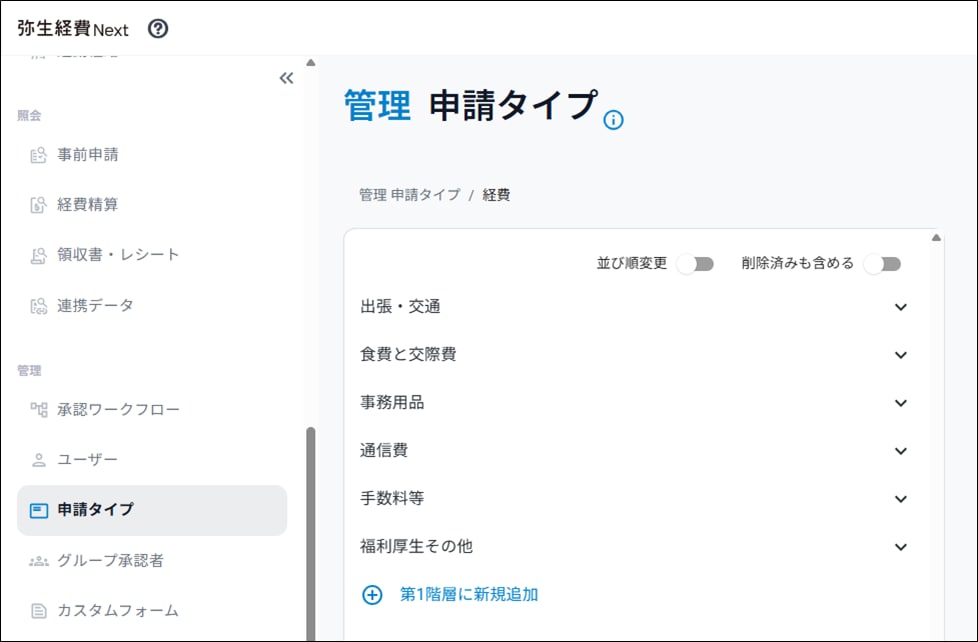Click the plus icon for 第1階層に新規追加

[372, 595]
